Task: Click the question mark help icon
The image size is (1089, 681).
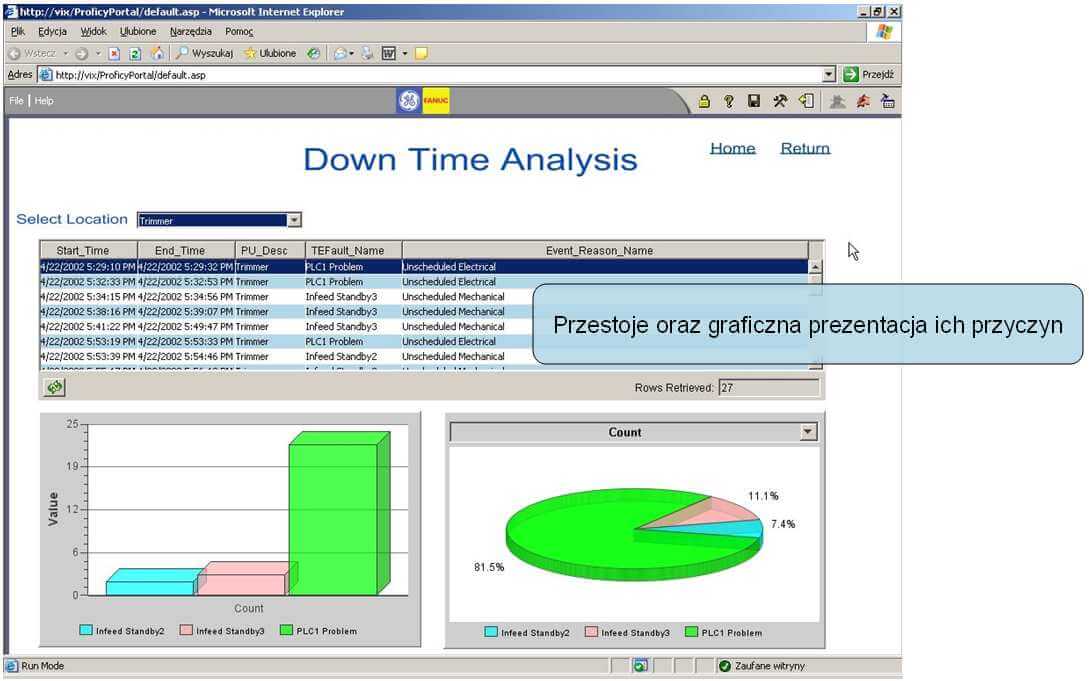Action: coord(729,101)
